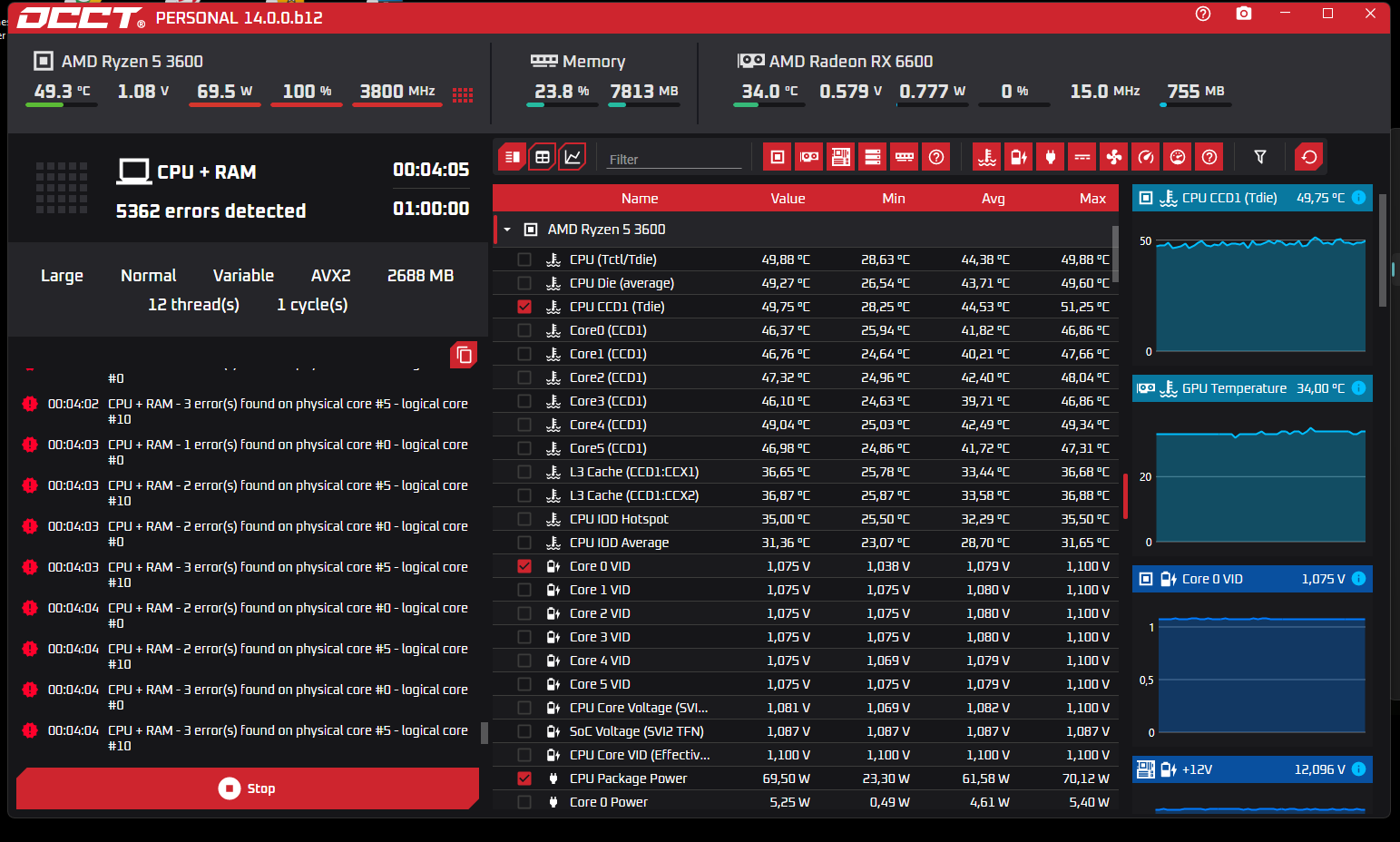Filter sensors by power plug icon
The height and width of the screenshot is (842, 1400).
coord(1051,157)
